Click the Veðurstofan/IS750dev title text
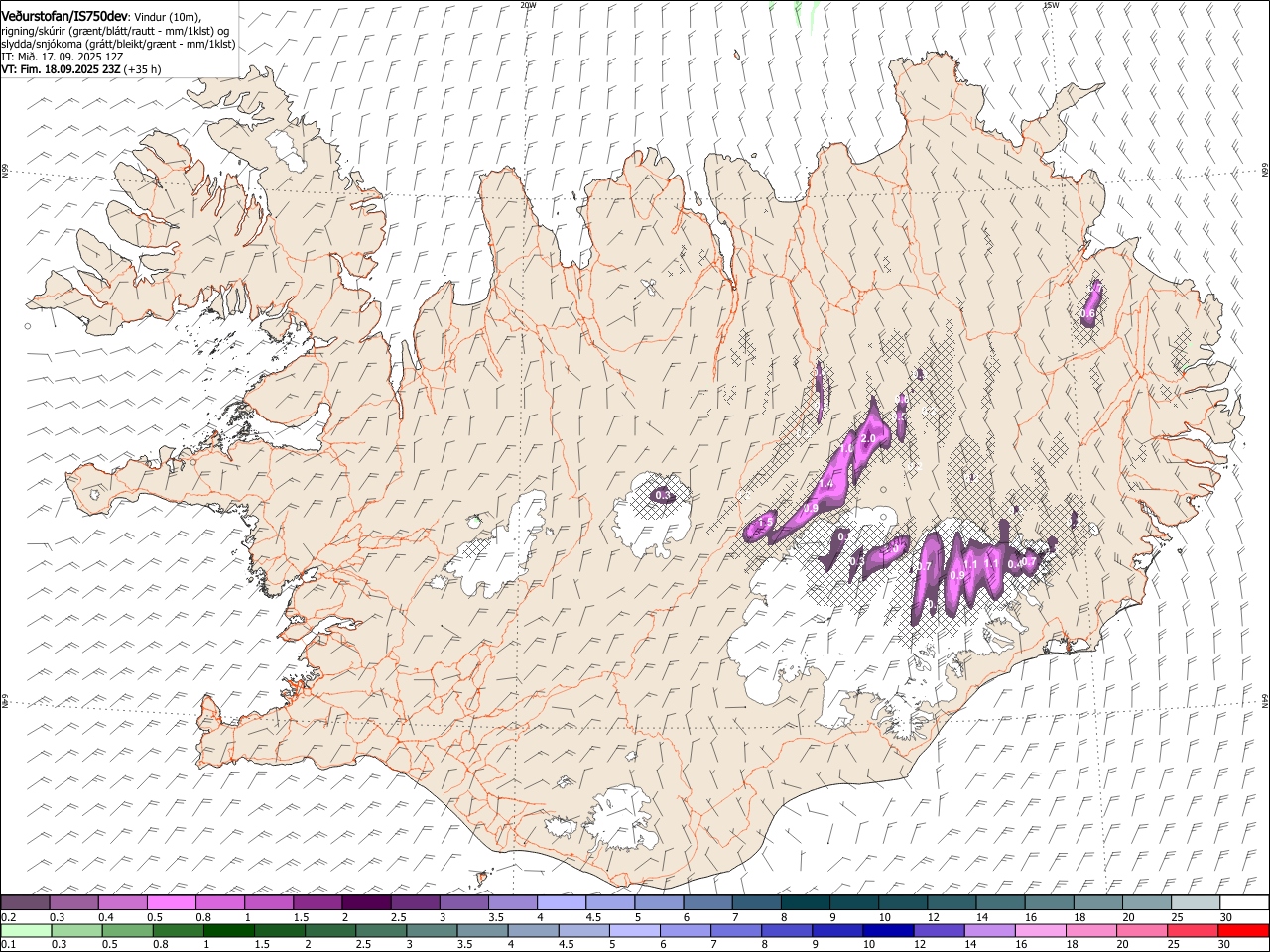The height and width of the screenshot is (952, 1270). tap(64, 17)
